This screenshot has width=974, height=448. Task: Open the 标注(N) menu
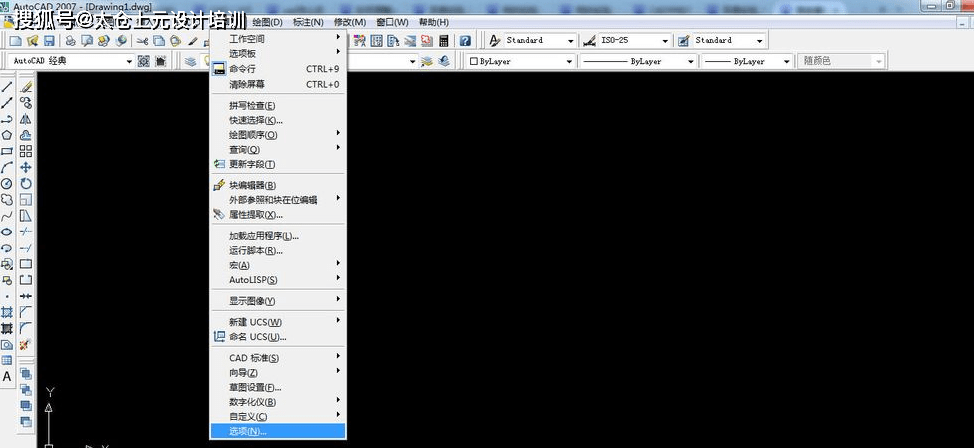click(308, 22)
